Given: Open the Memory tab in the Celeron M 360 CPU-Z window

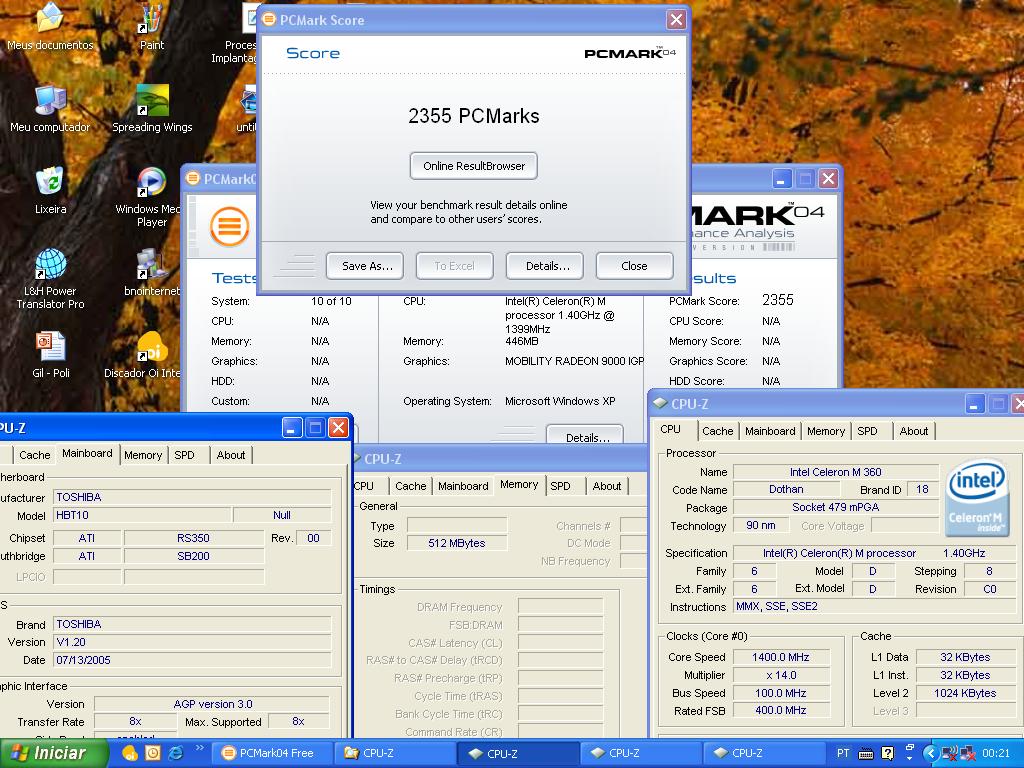Looking at the screenshot, I should pyautogui.click(x=825, y=431).
